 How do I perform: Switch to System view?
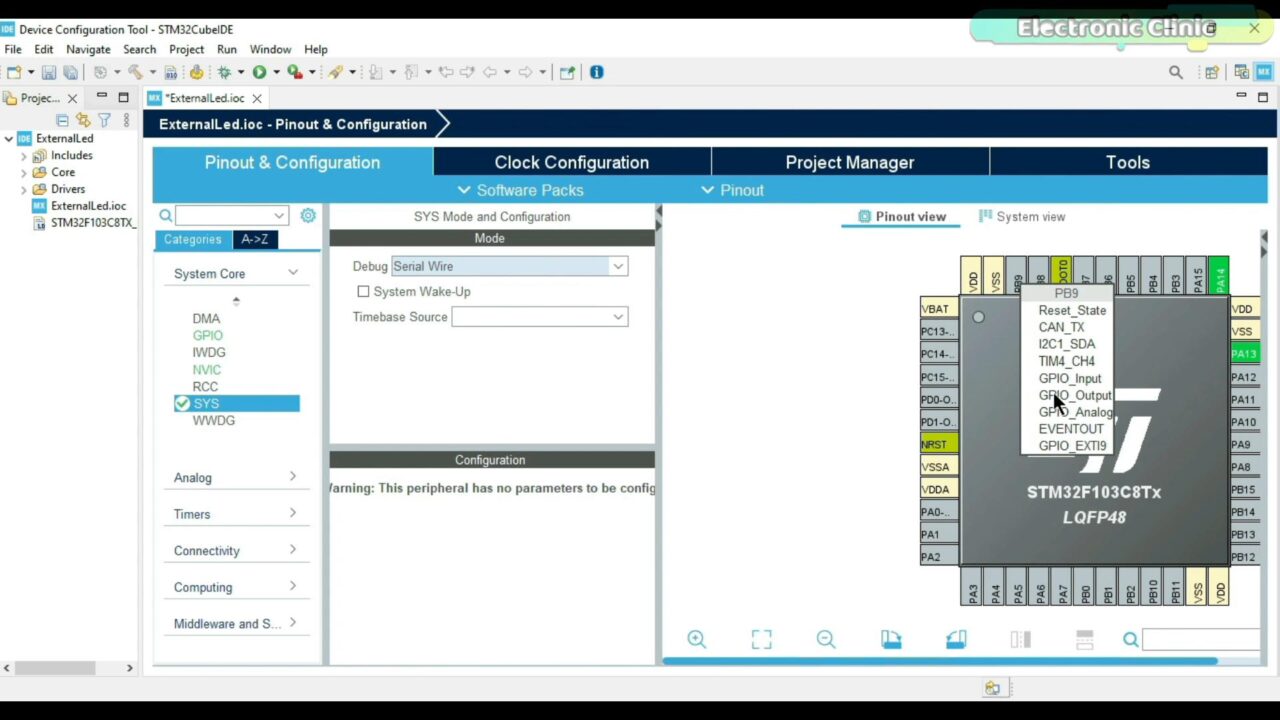point(1022,216)
